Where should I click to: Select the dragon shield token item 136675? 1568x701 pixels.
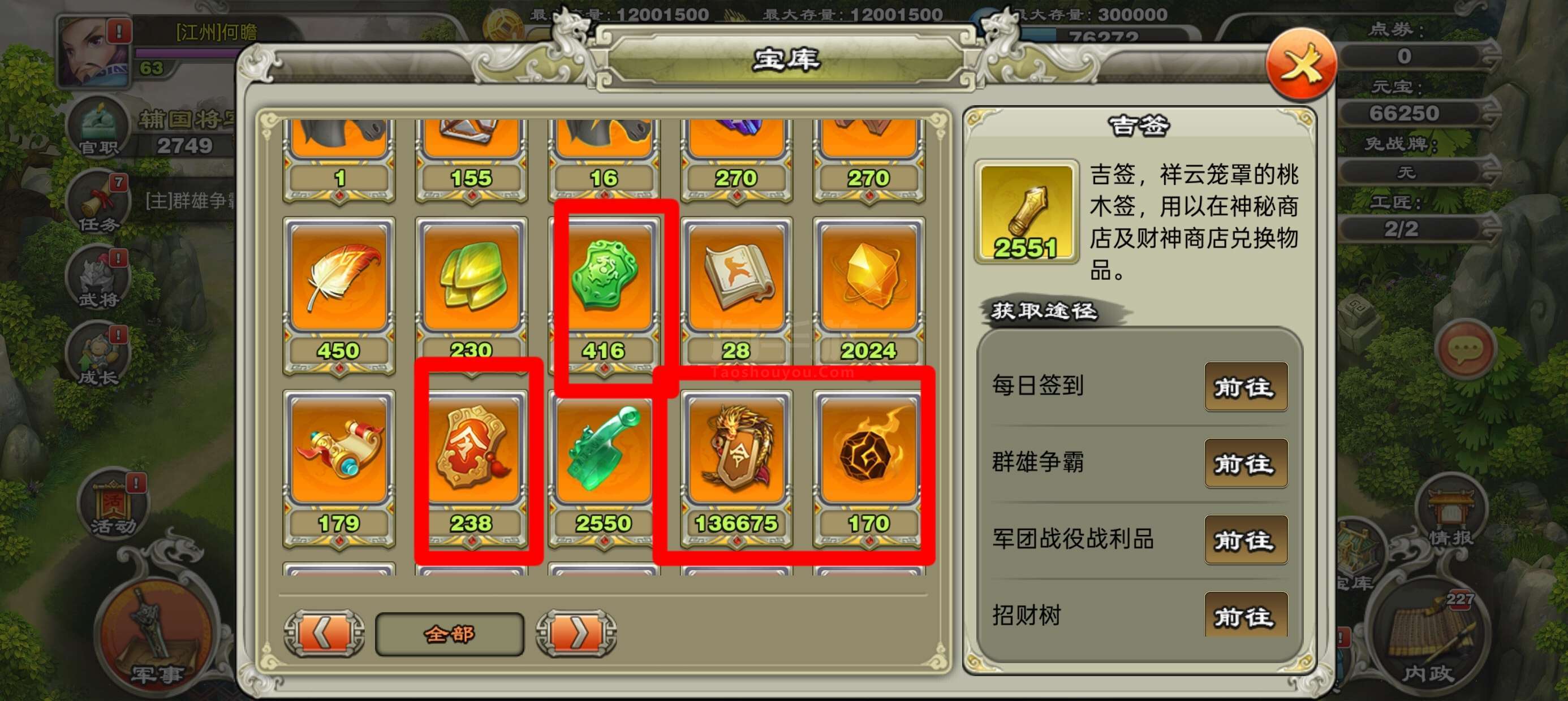736,469
